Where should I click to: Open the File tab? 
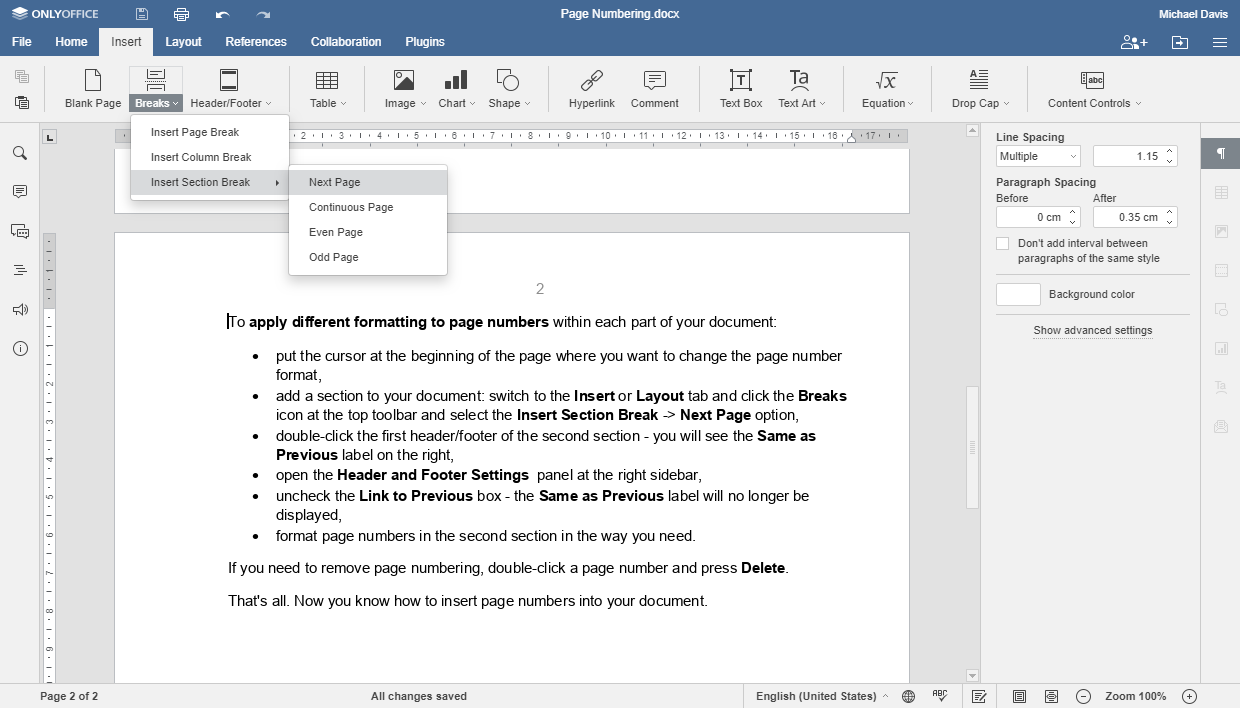22,42
